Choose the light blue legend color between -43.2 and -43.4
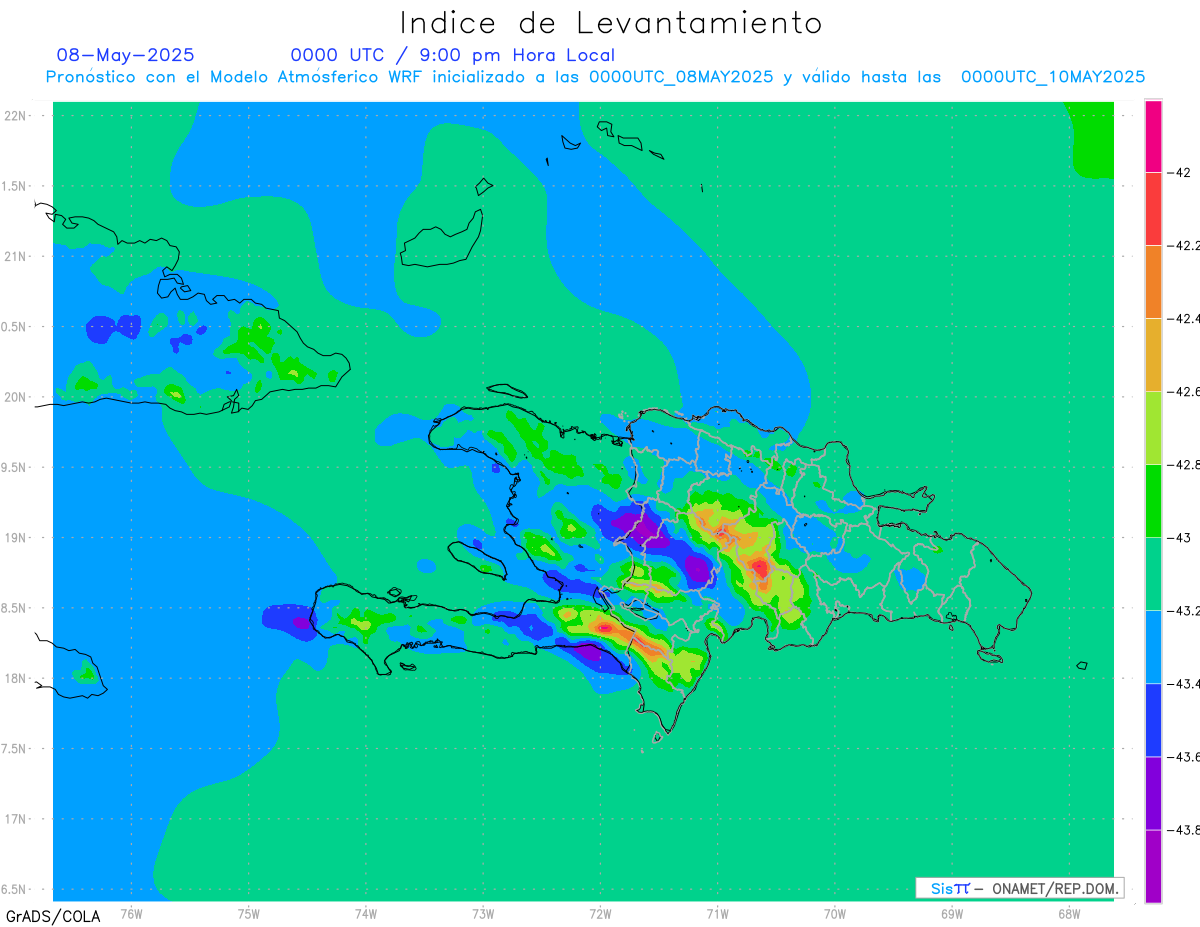Image resolution: width=1200 pixels, height=927 pixels. pyautogui.click(x=1153, y=647)
